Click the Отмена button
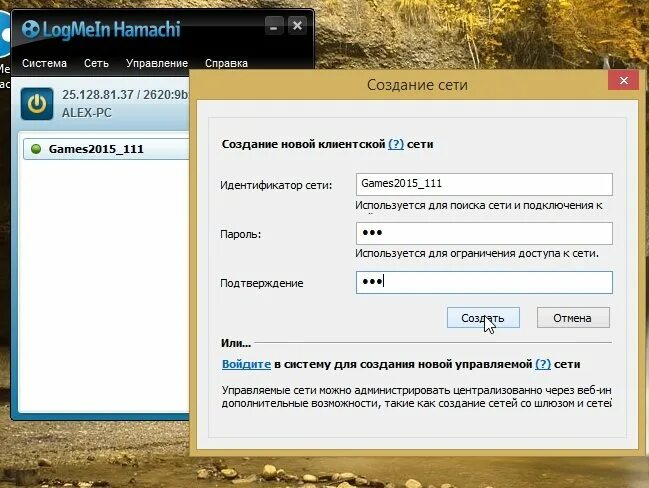This screenshot has height=488, width=649. click(573, 317)
